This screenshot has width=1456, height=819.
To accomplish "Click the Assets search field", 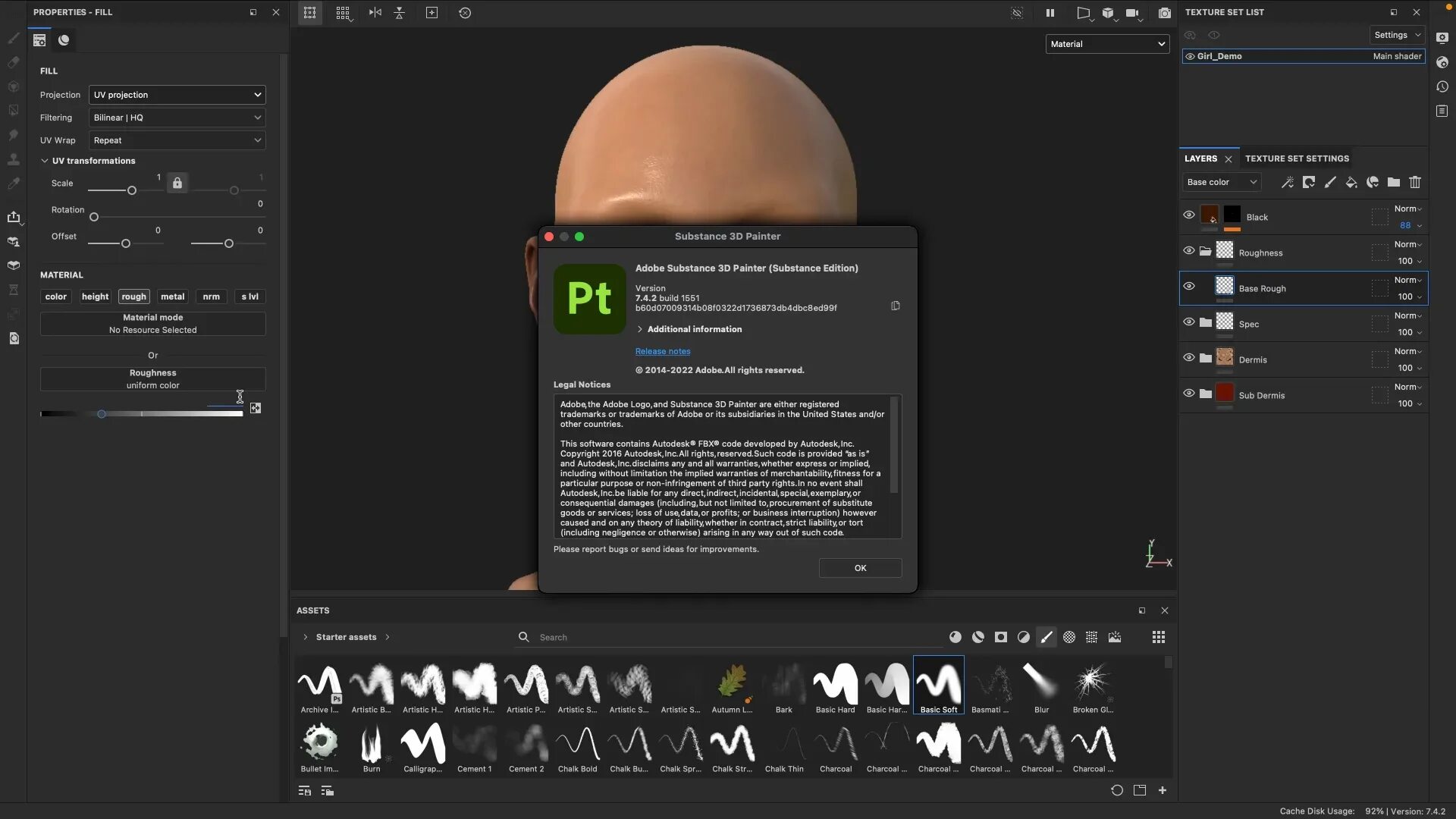I will [x=728, y=637].
